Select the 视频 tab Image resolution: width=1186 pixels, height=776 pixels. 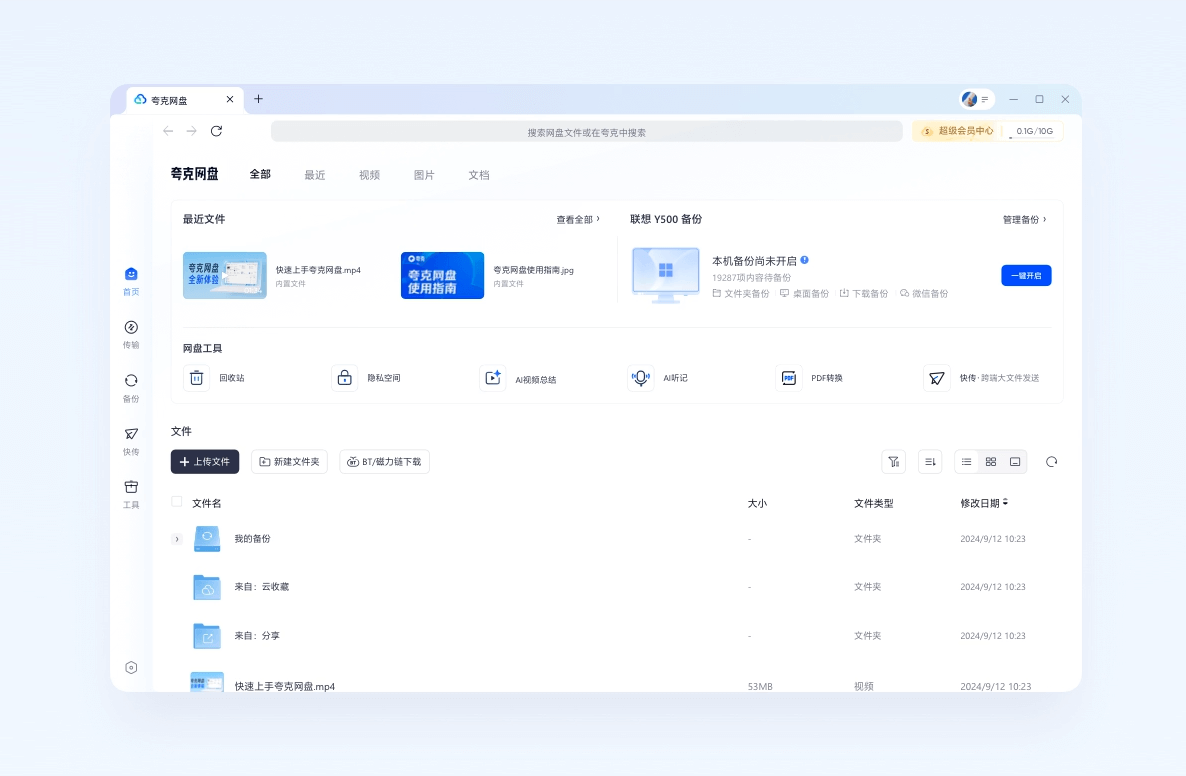(369, 175)
